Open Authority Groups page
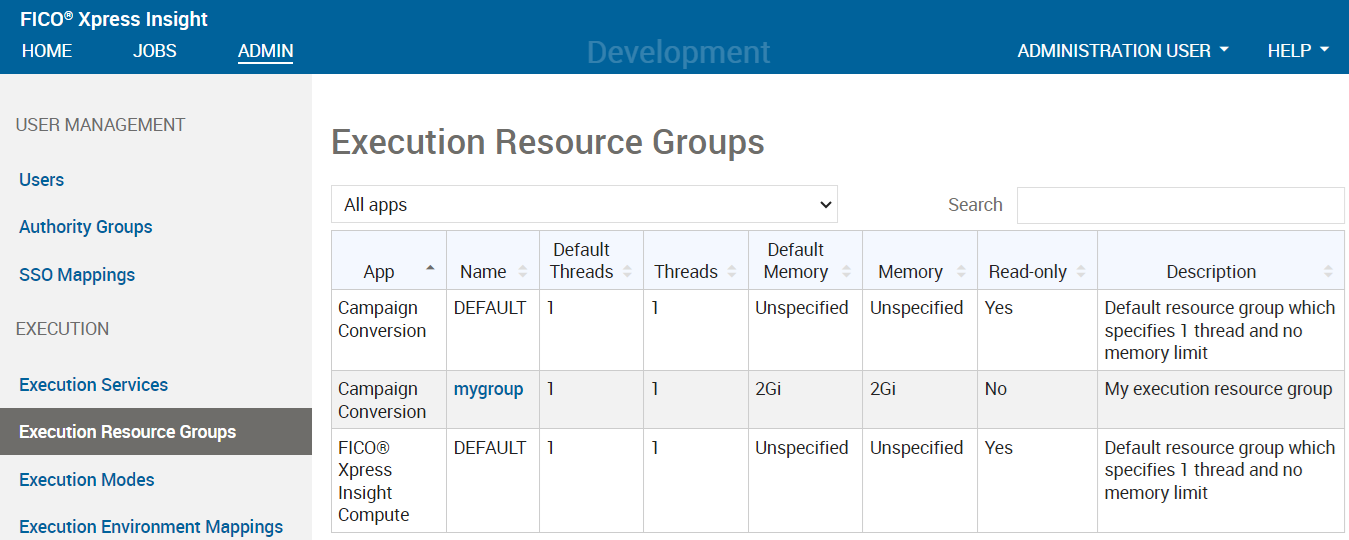This screenshot has width=1349, height=540. (x=85, y=227)
